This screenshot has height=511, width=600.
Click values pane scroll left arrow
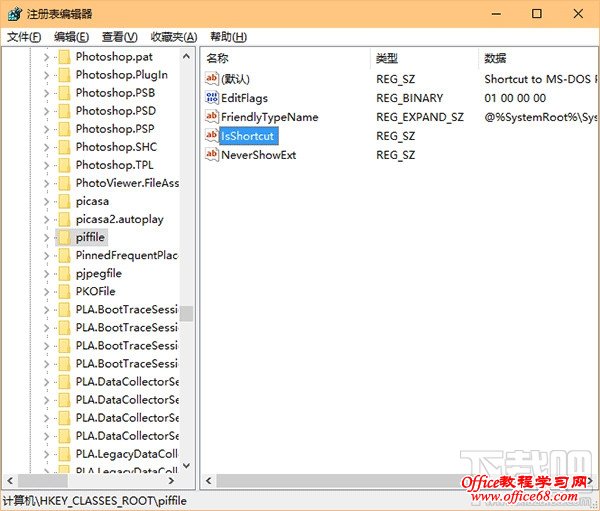click(x=209, y=480)
